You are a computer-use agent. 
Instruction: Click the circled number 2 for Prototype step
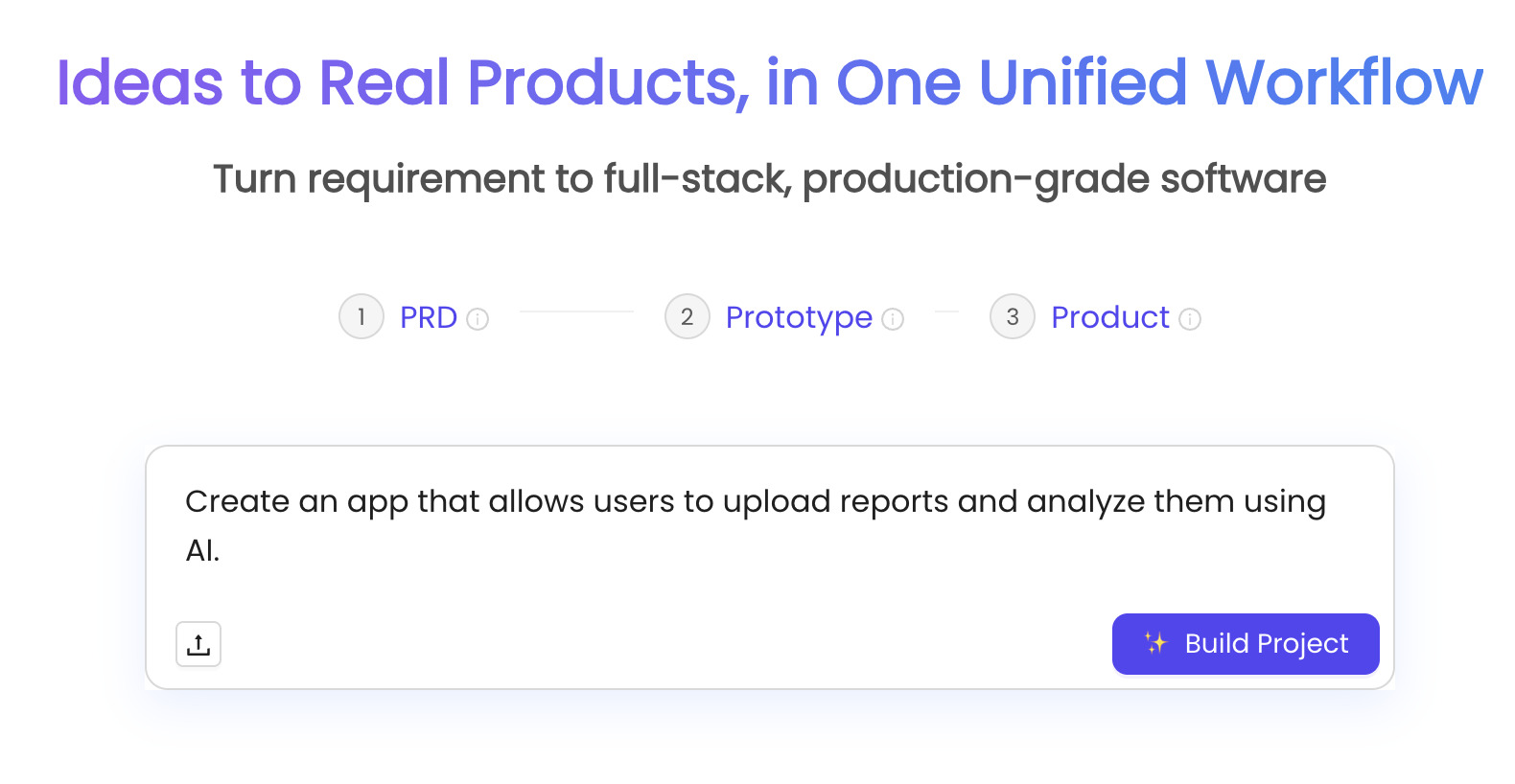[687, 316]
